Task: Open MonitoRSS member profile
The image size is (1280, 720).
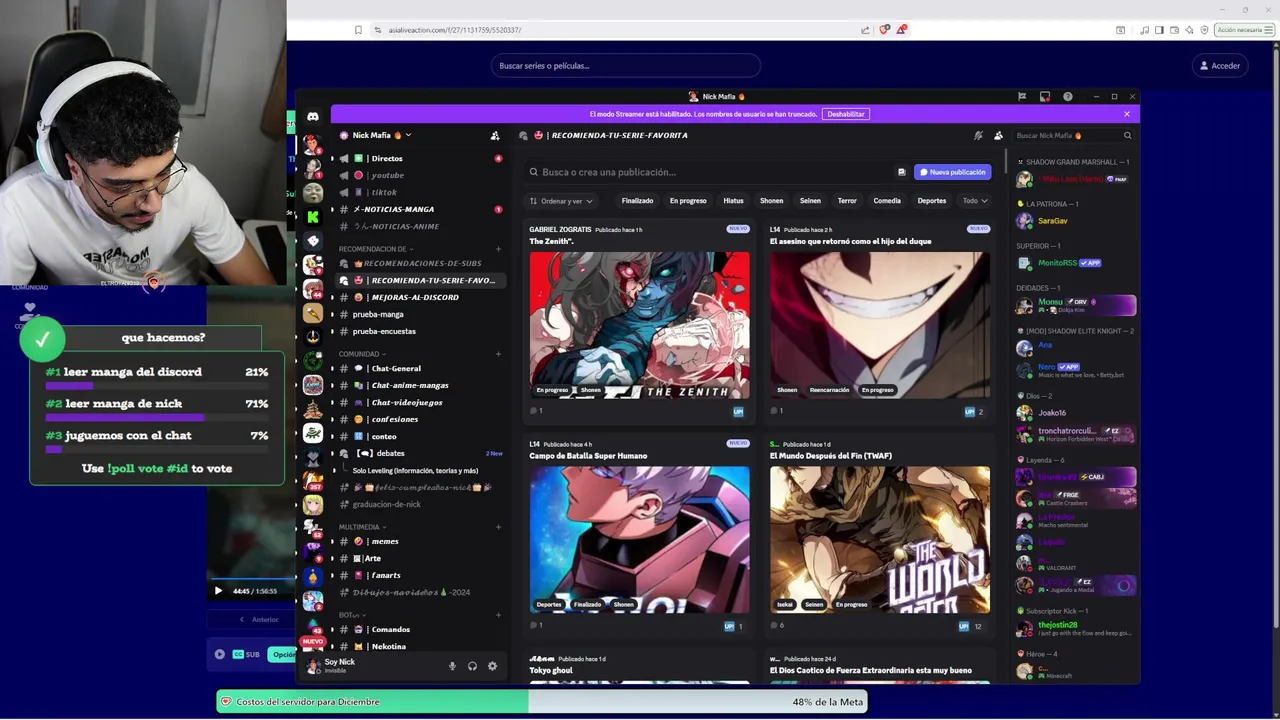Action: (1075, 263)
